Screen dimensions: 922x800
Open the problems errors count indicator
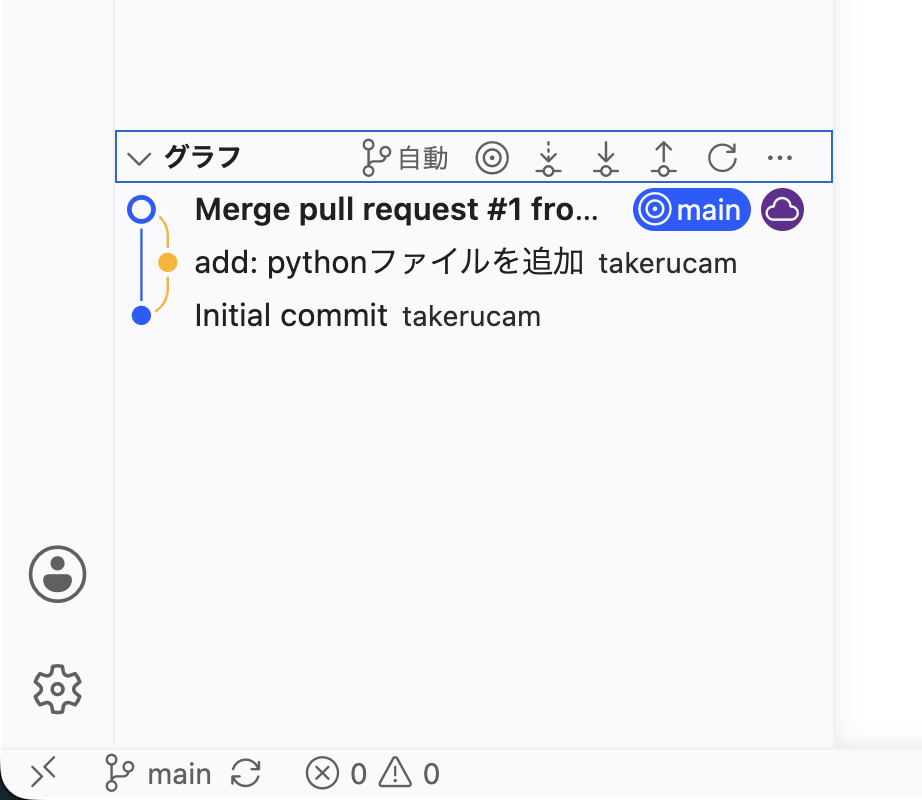coord(336,774)
